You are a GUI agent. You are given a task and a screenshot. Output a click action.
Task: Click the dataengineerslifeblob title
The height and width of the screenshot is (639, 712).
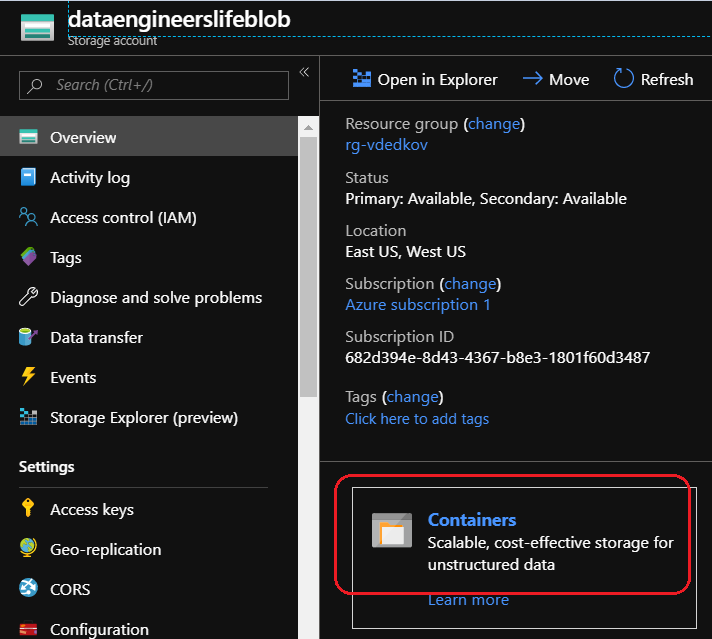[x=179, y=19]
